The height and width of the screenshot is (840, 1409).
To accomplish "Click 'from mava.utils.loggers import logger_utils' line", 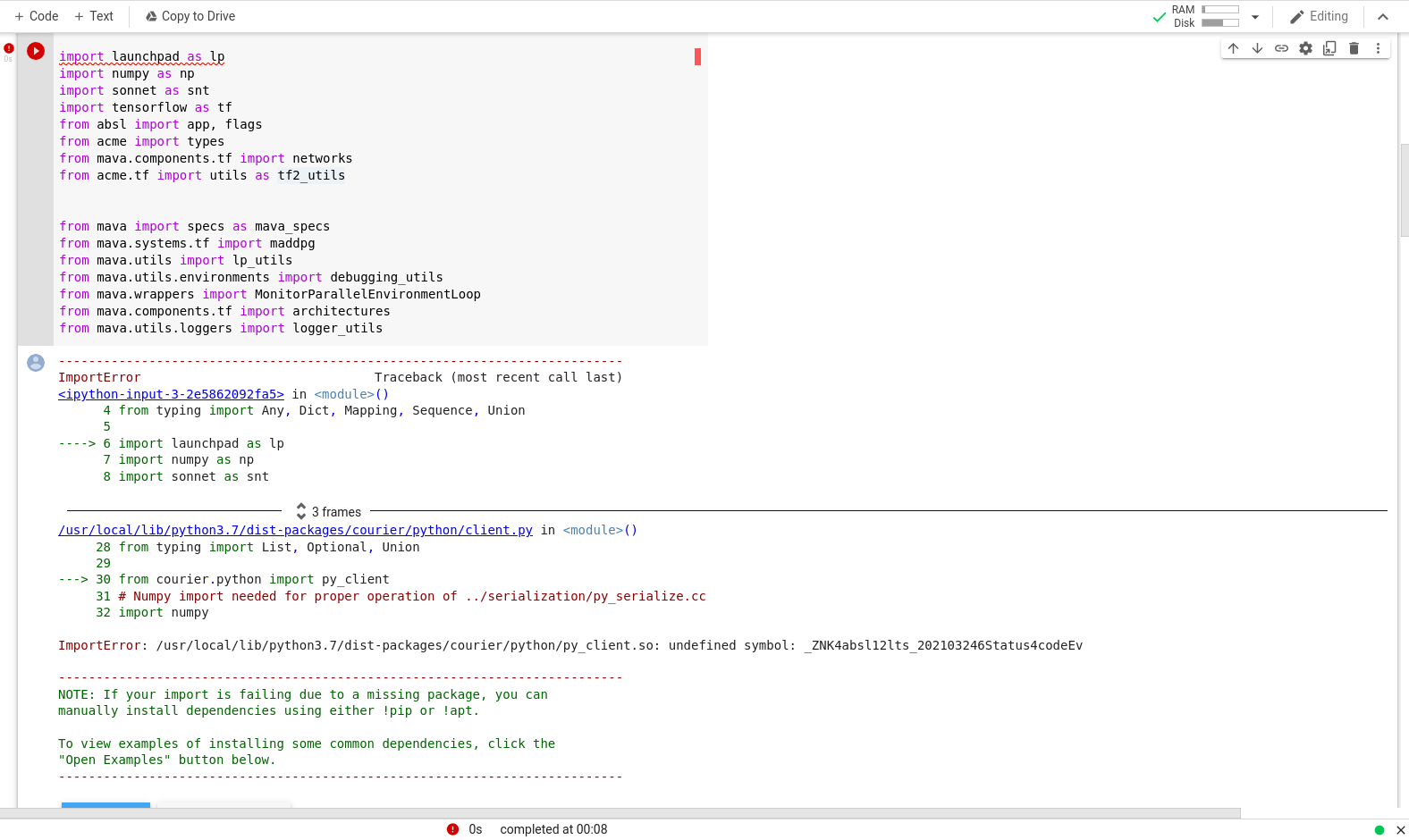I will (x=221, y=328).
